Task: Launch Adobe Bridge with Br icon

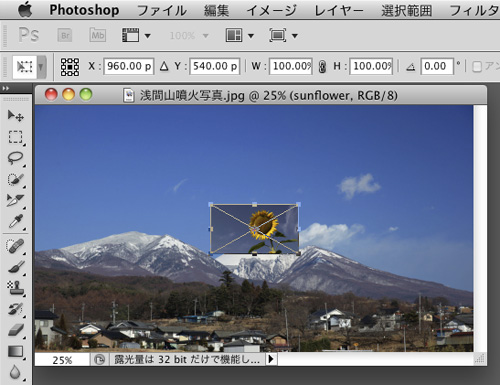Action: (x=65, y=35)
